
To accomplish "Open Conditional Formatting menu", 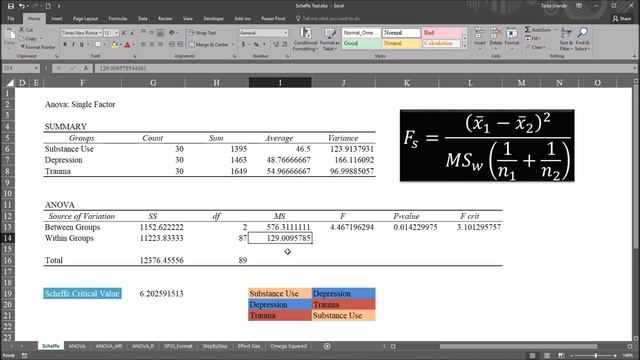I will 305,40.
